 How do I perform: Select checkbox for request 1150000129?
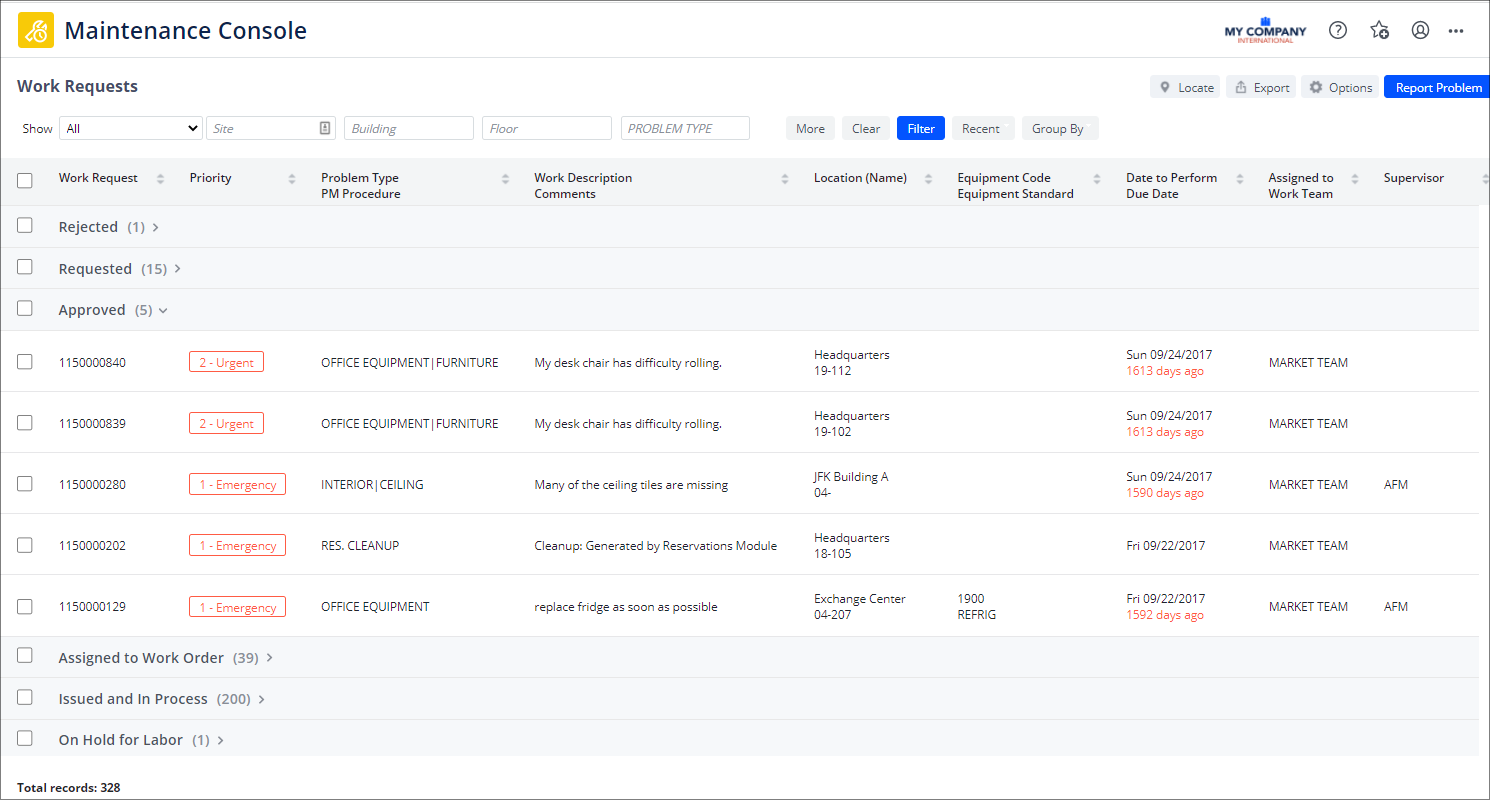pyautogui.click(x=25, y=606)
